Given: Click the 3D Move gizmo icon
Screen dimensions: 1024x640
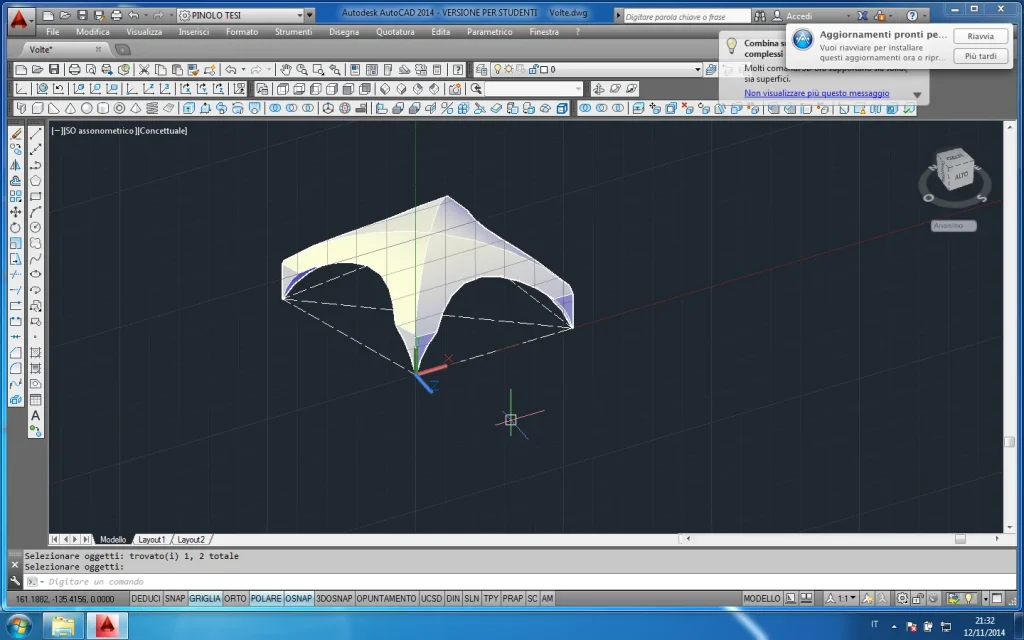Looking at the screenshot, I should 328,108.
